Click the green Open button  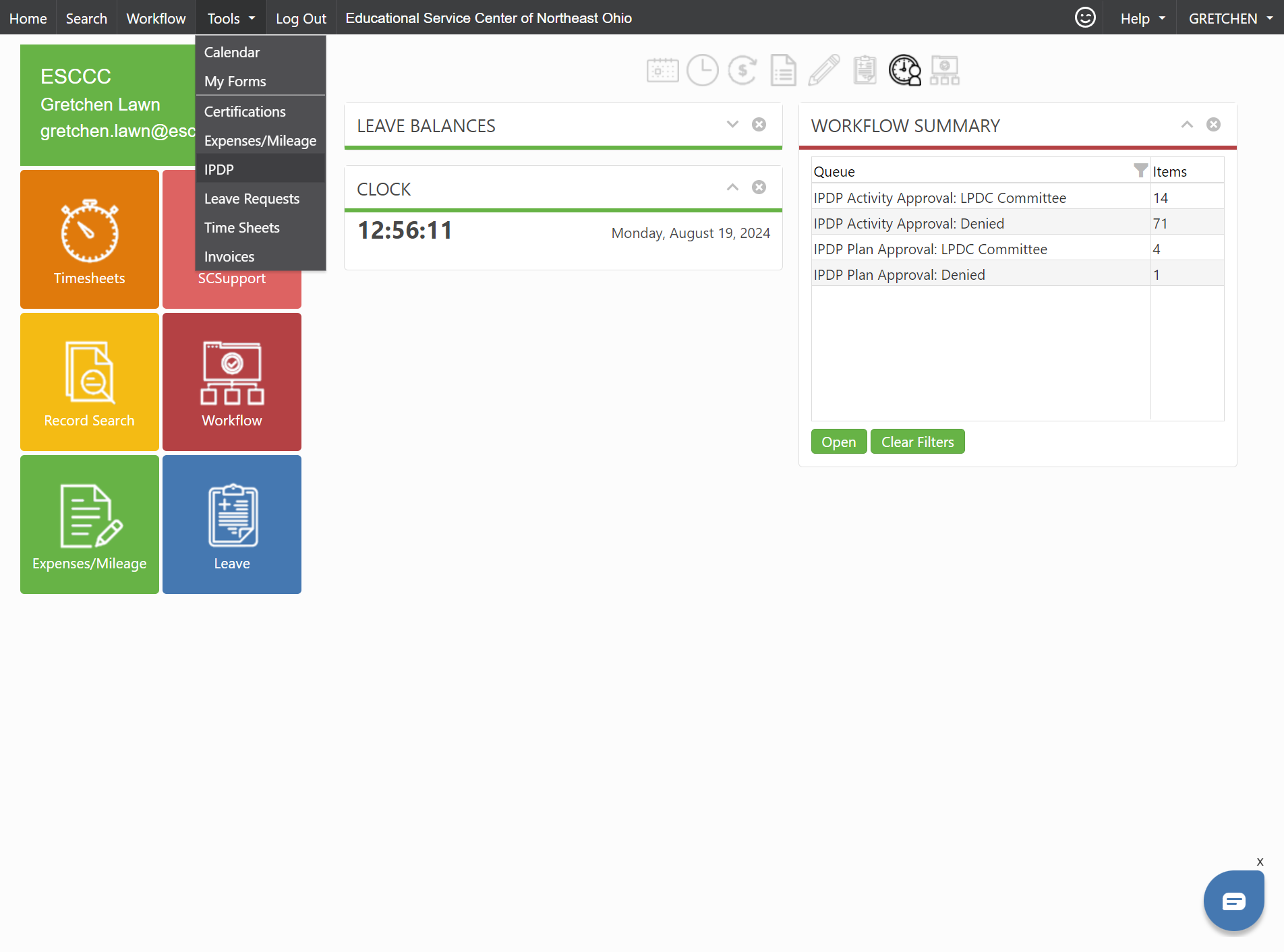click(x=839, y=442)
